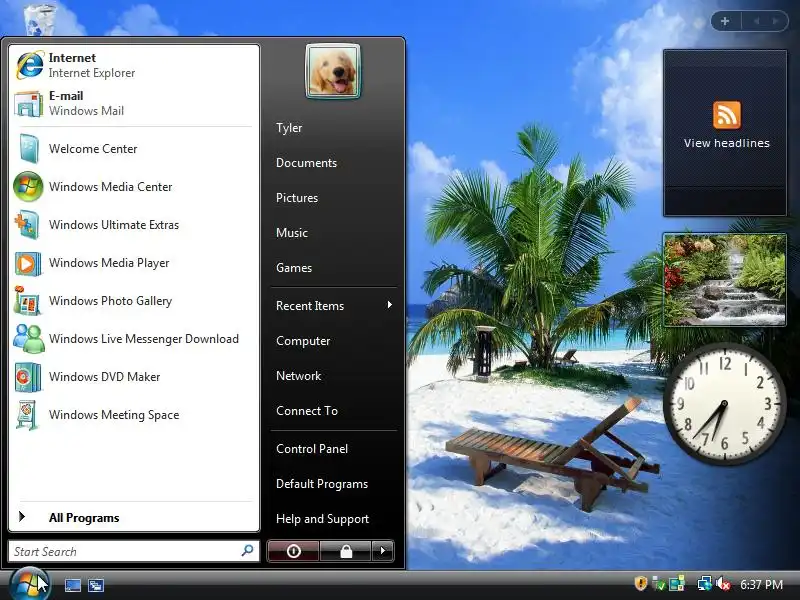800x600 pixels.
Task: Click the analog clock gadget
Action: [x=725, y=403]
